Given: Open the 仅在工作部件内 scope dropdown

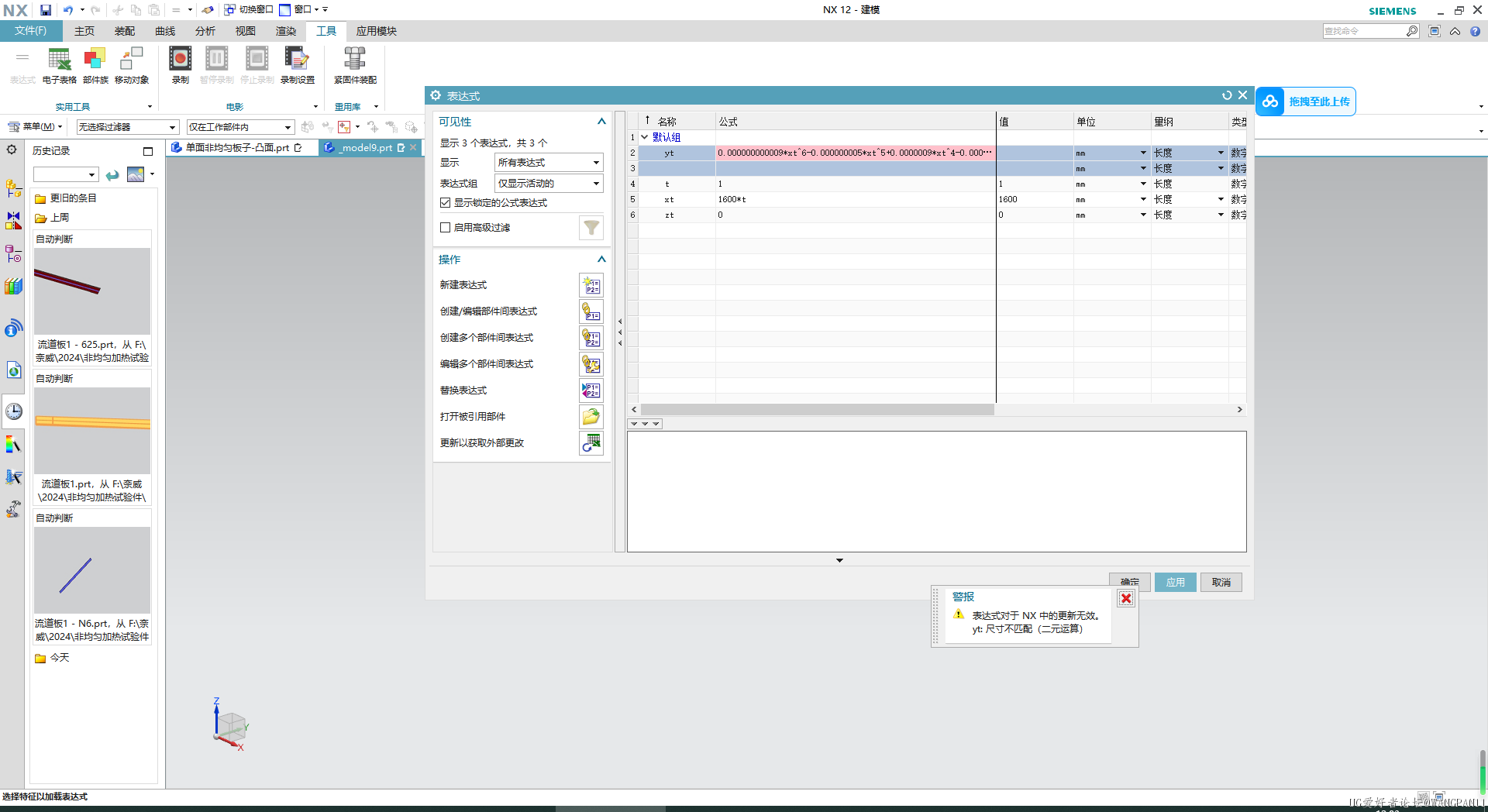Looking at the screenshot, I should [240, 127].
